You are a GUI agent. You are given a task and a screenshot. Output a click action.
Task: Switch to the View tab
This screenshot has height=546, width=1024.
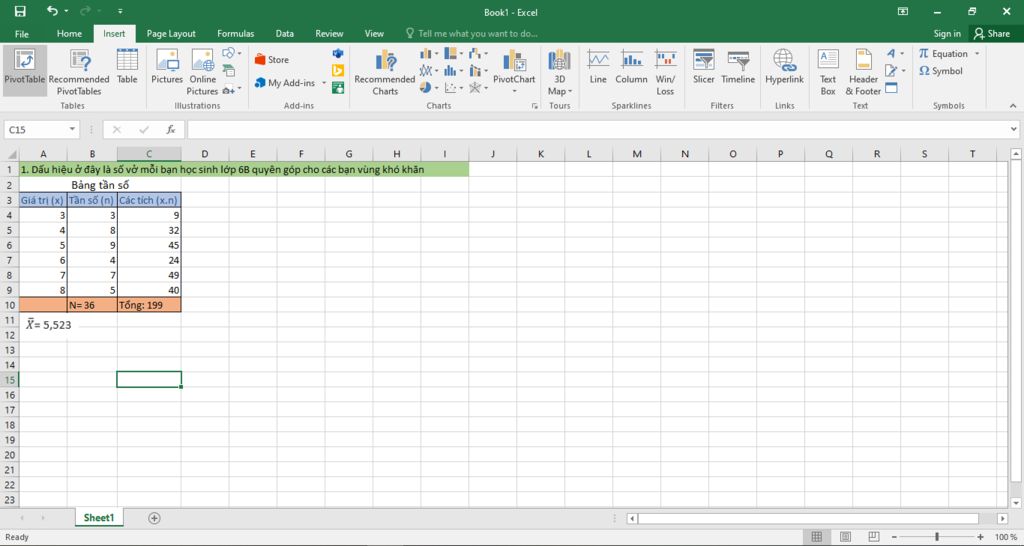[x=374, y=33]
